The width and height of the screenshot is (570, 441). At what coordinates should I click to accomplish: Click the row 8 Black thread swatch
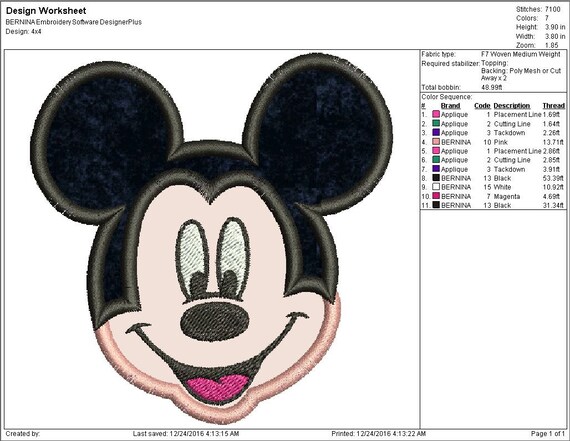[436, 178]
